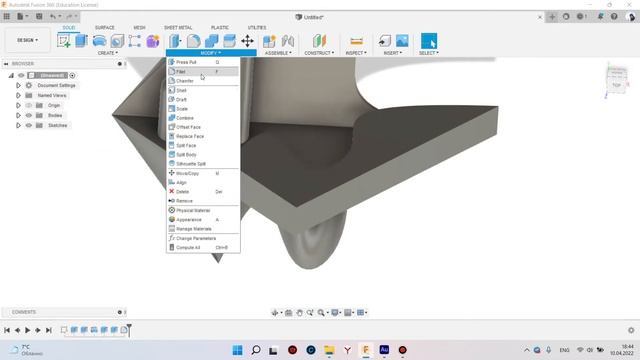Screen dimensions: 640x360
Task: Choose Change Parameters from the Modify menu
Action: click(203, 238)
